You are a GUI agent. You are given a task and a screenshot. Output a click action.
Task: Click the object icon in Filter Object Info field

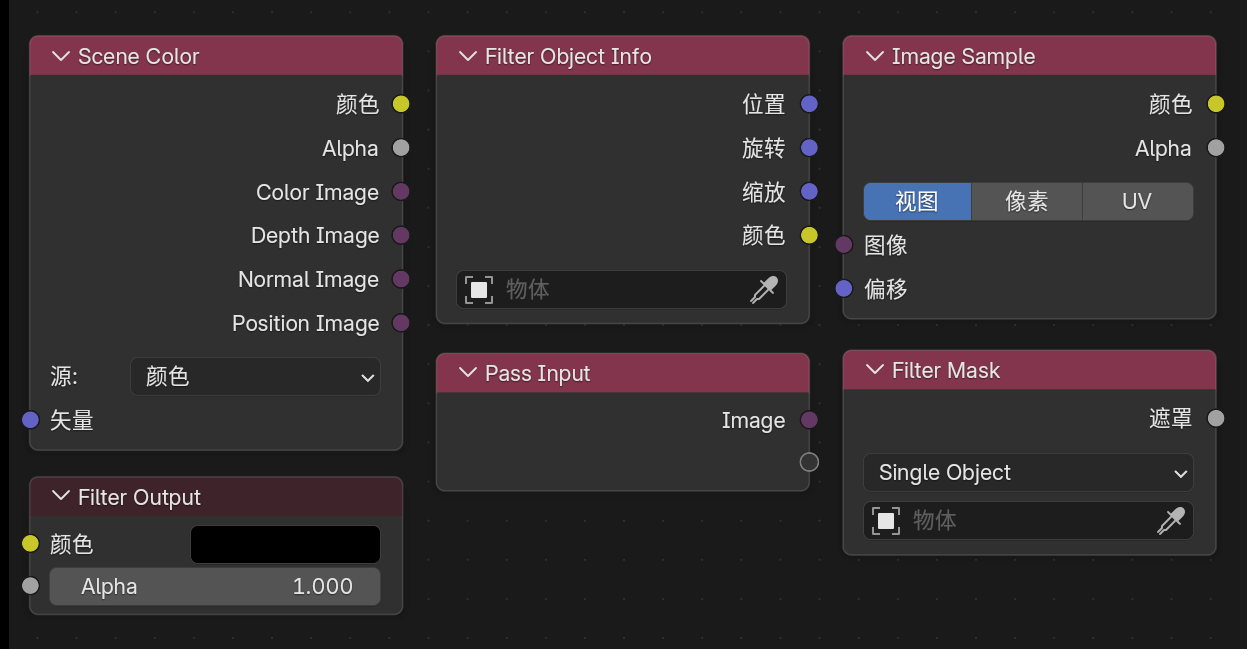[479, 290]
